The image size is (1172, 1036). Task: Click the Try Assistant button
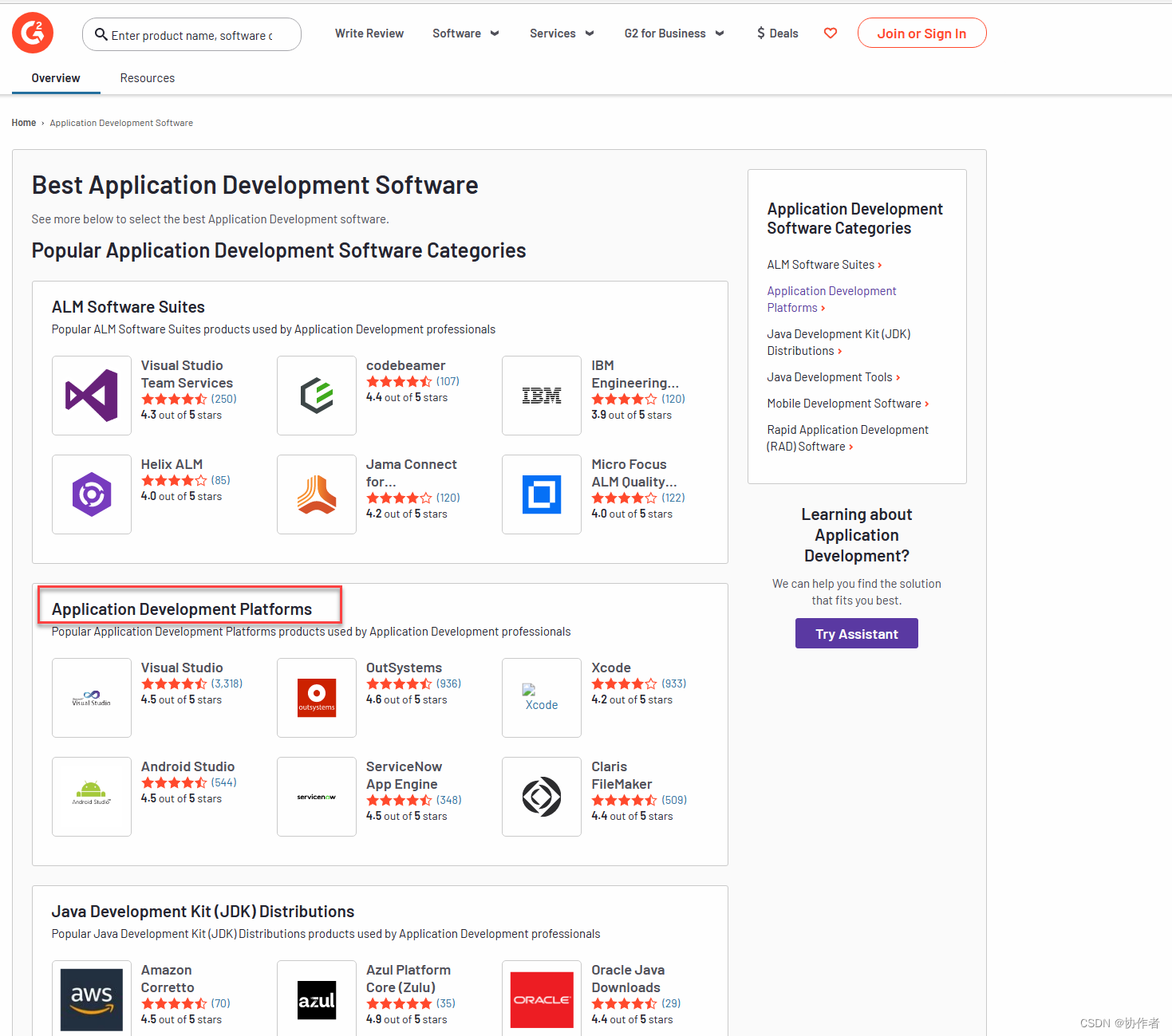coord(856,634)
